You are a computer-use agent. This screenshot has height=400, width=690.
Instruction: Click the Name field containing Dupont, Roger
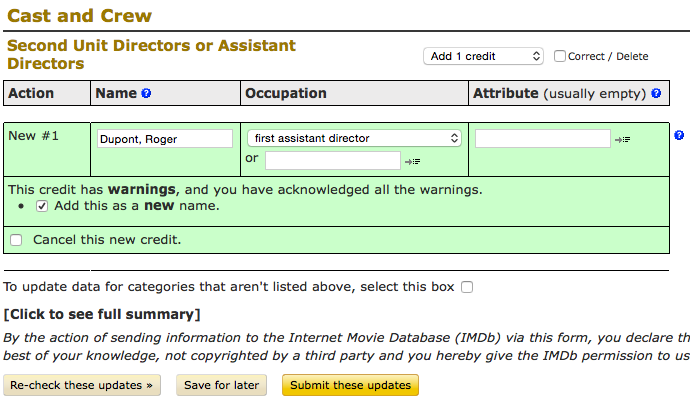click(x=164, y=139)
